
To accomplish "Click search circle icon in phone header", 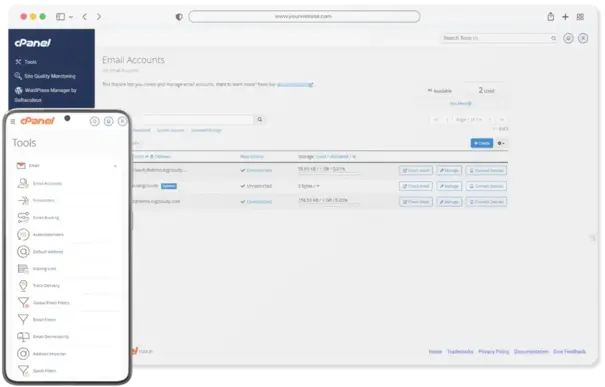I will pos(95,122).
